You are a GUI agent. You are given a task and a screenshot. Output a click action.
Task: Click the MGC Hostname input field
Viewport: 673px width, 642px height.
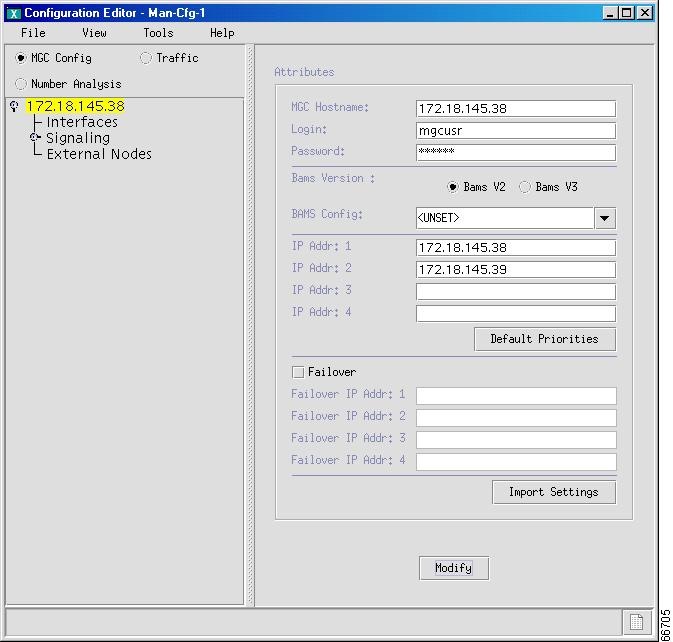[515, 109]
